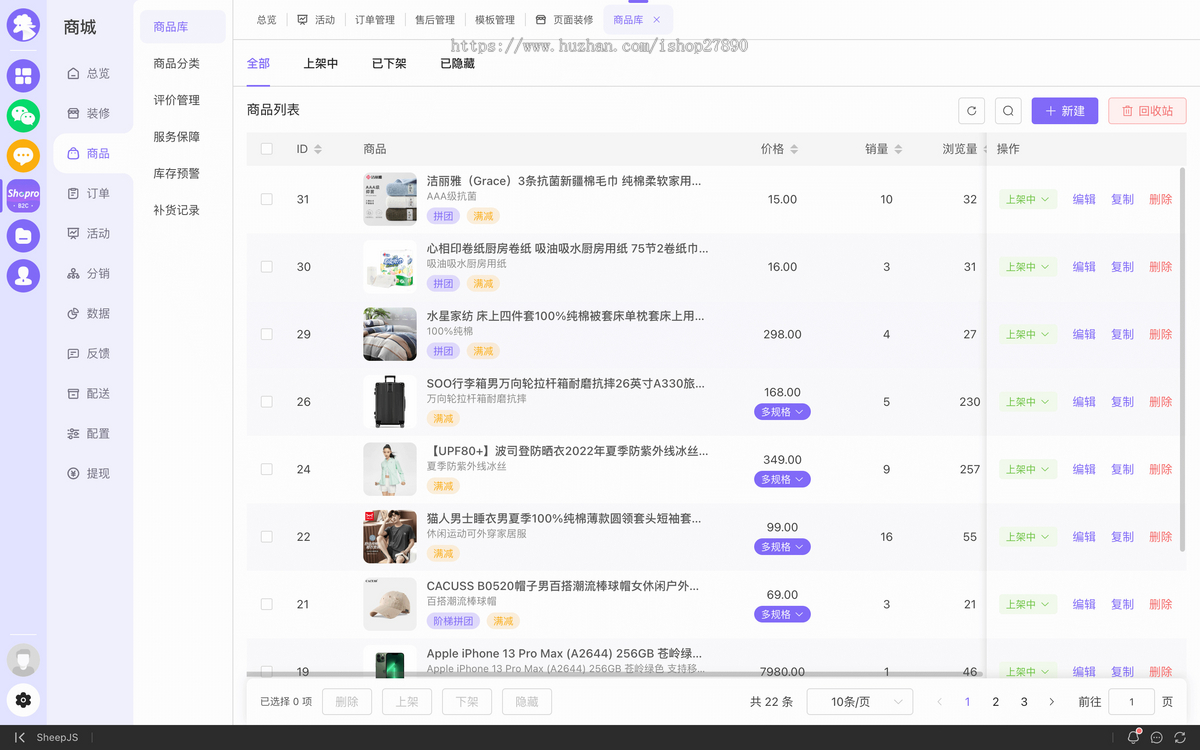This screenshot has width=1200, height=750.
Task: Check the row checkbox for ID 24
Action: click(266, 469)
